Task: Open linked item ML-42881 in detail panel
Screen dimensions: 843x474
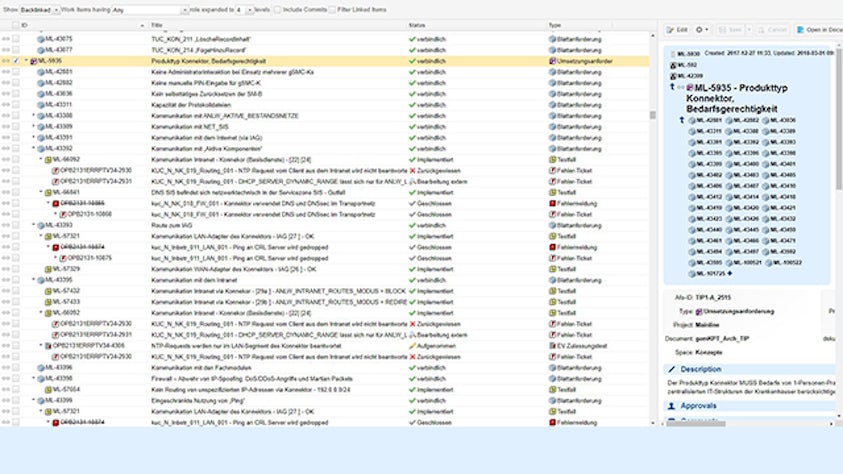Action: click(709, 120)
